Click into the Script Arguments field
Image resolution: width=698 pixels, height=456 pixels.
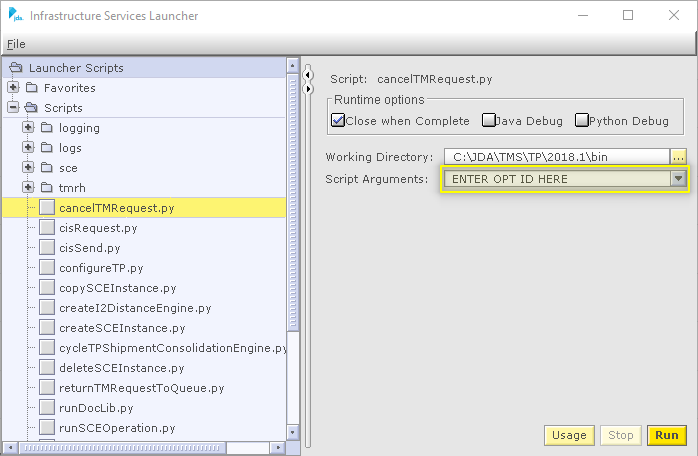click(557, 179)
